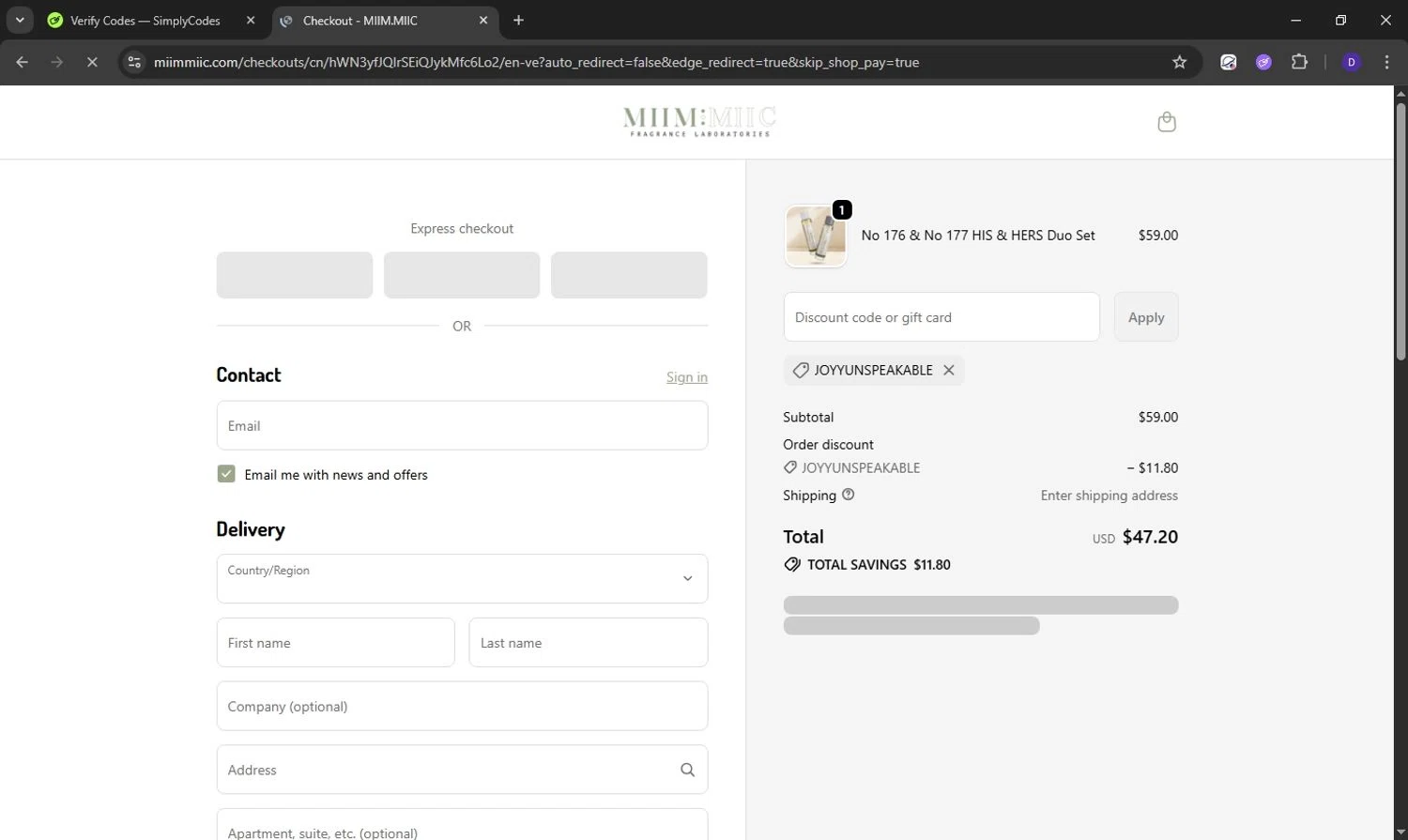Open the shopping bag cart icon
Image resolution: width=1408 pixels, height=840 pixels.
[1167, 122]
